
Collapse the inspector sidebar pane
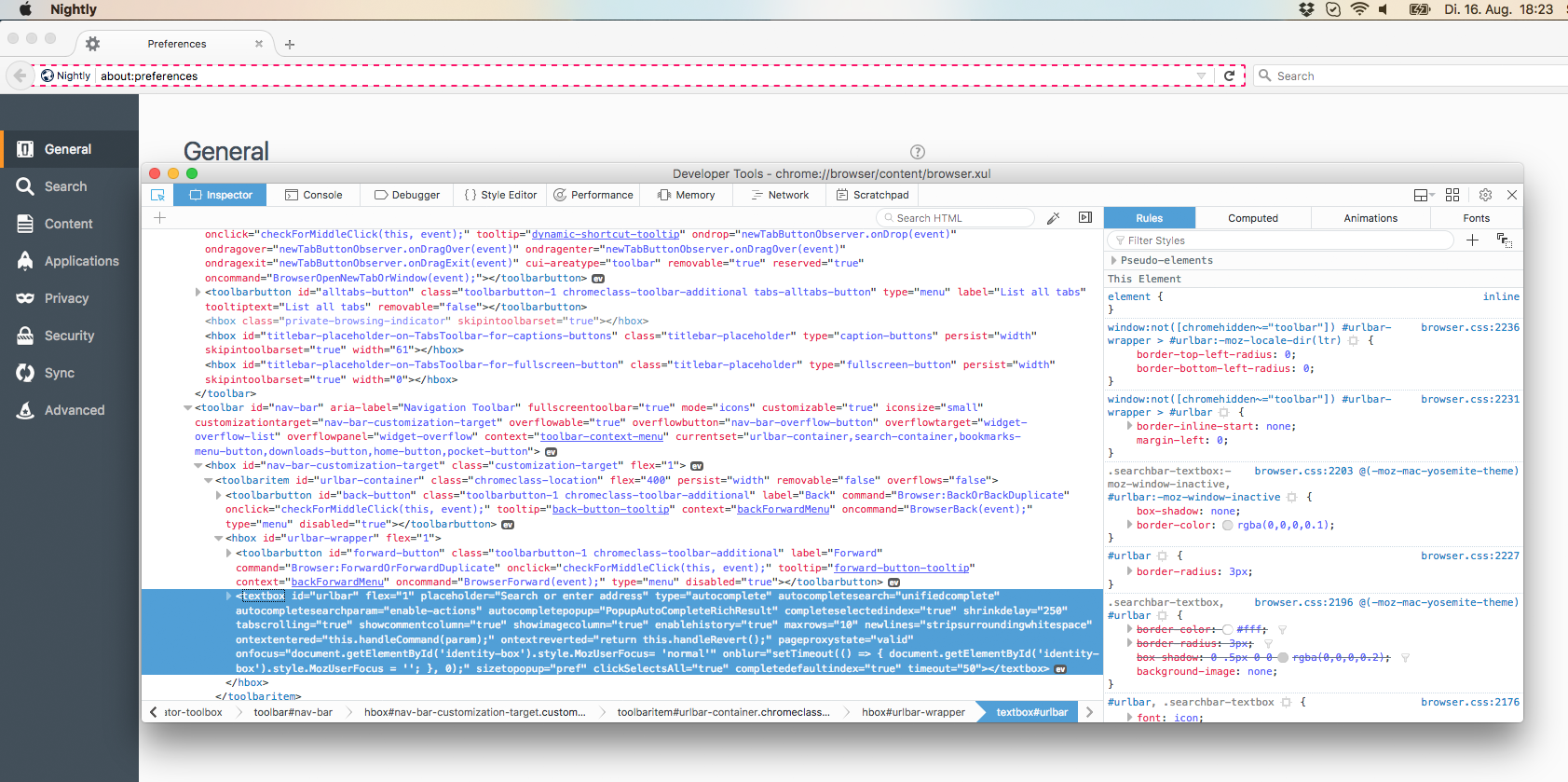tap(1085, 218)
